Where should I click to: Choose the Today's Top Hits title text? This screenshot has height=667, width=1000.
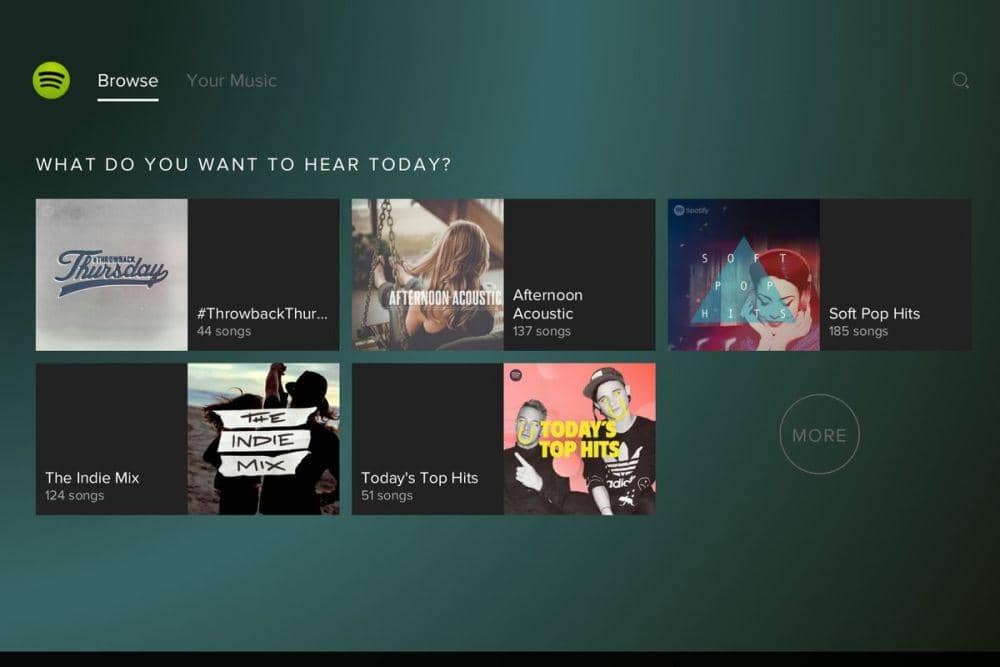419,478
